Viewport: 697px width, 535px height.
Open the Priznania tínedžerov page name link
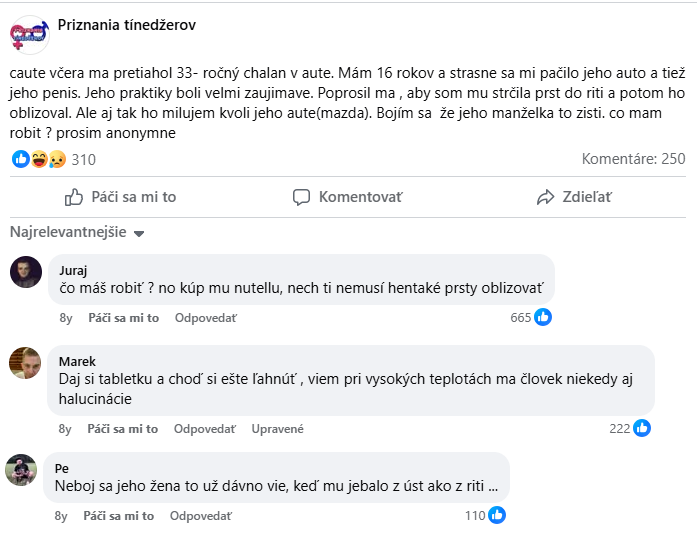tap(127, 25)
